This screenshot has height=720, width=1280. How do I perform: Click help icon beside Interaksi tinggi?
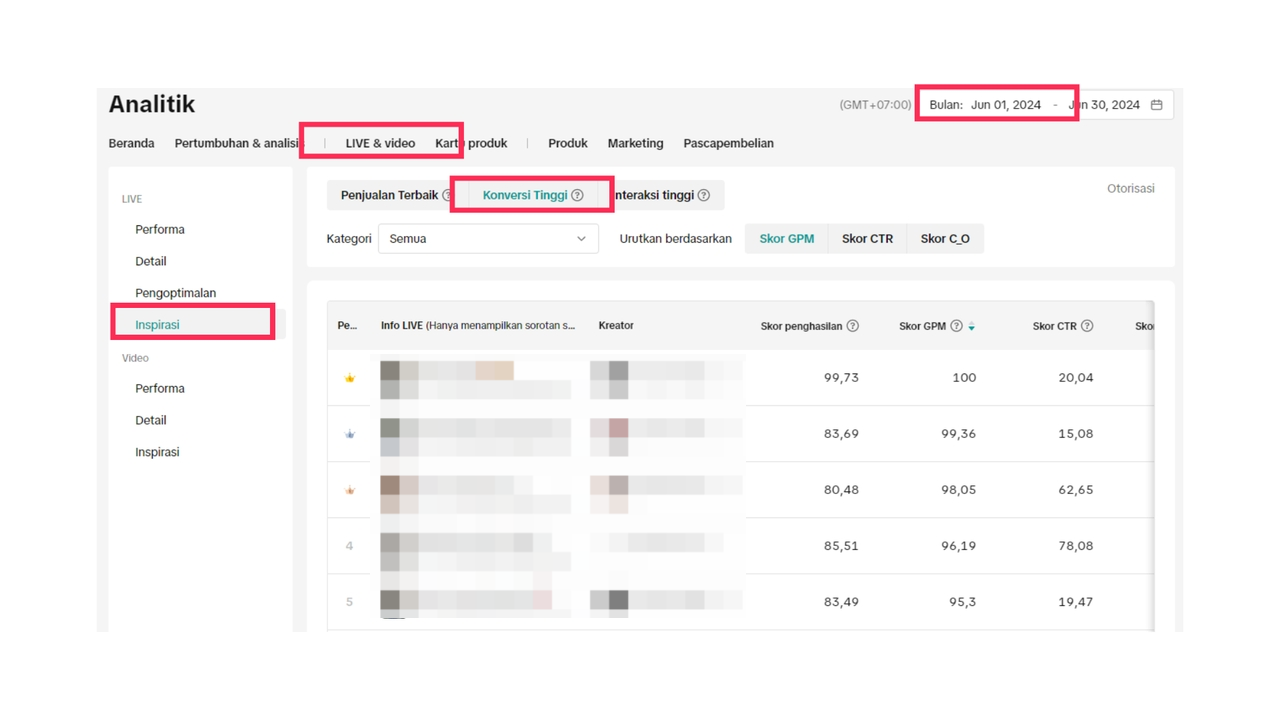click(x=704, y=196)
